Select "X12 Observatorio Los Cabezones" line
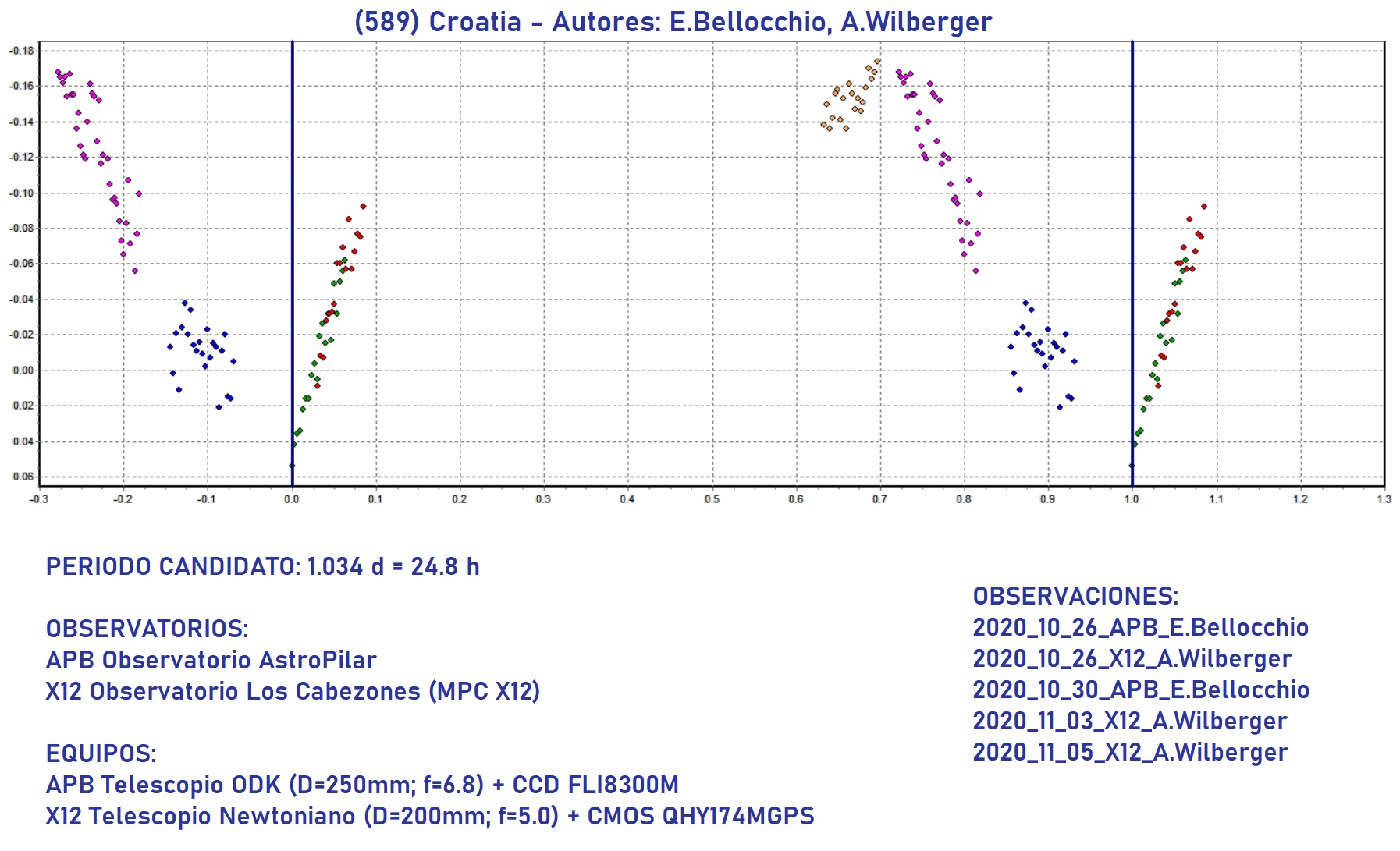1400x851 pixels. click(x=293, y=691)
